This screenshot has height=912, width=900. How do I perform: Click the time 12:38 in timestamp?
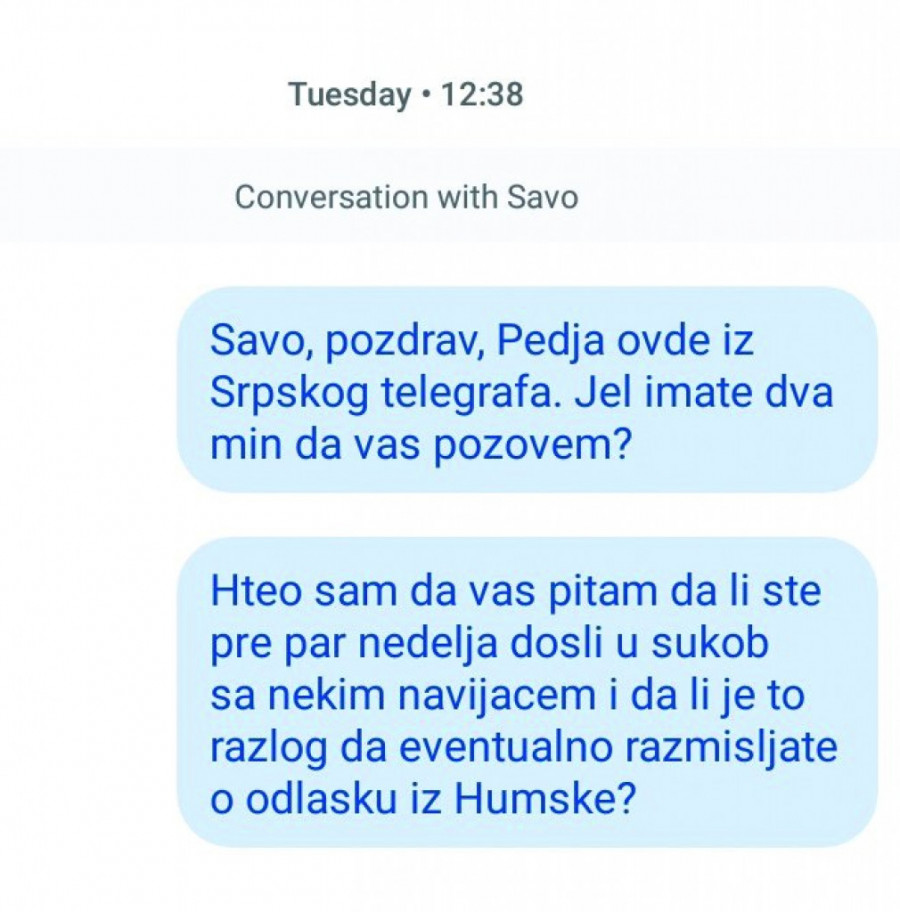coord(482,94)
